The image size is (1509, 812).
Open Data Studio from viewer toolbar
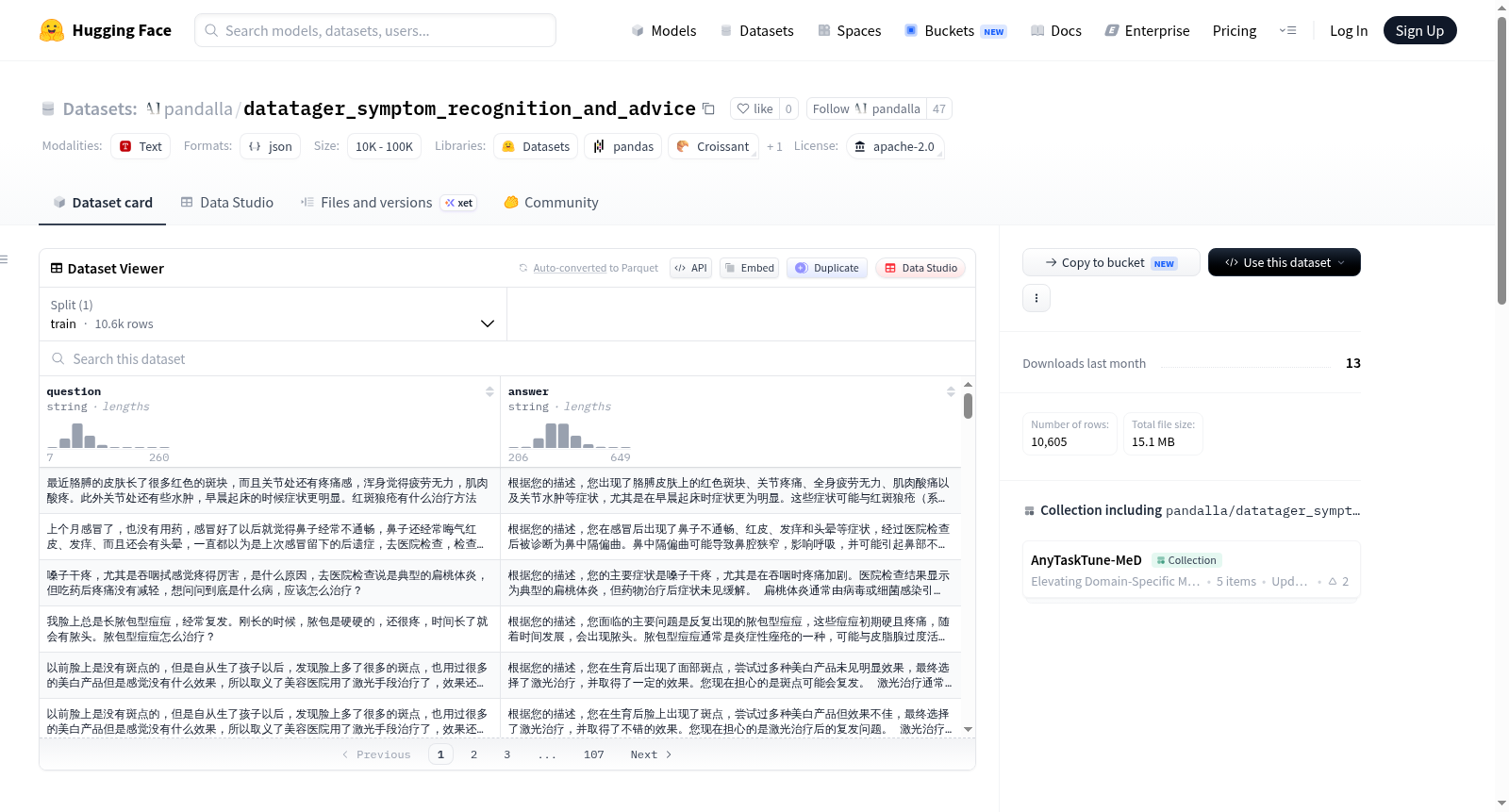click(920, 268)
